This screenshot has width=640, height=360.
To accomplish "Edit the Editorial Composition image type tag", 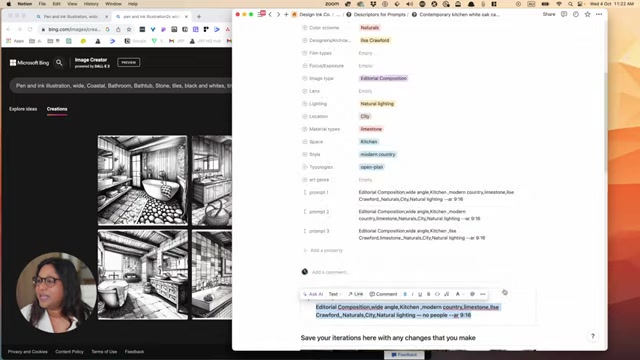I will [x=383, y=78].
